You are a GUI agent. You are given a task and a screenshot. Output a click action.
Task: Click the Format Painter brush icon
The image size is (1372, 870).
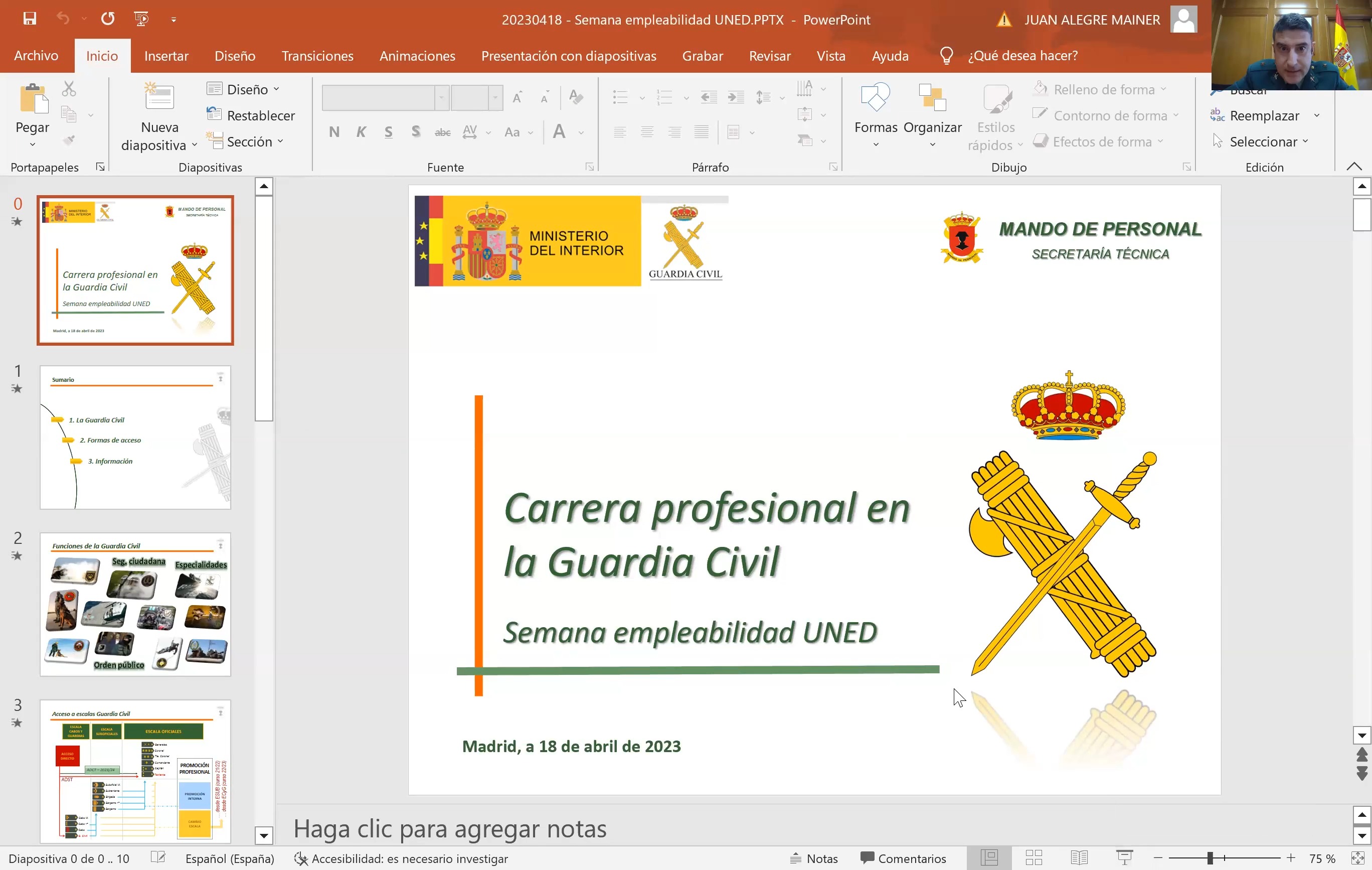tap(69, 140)
